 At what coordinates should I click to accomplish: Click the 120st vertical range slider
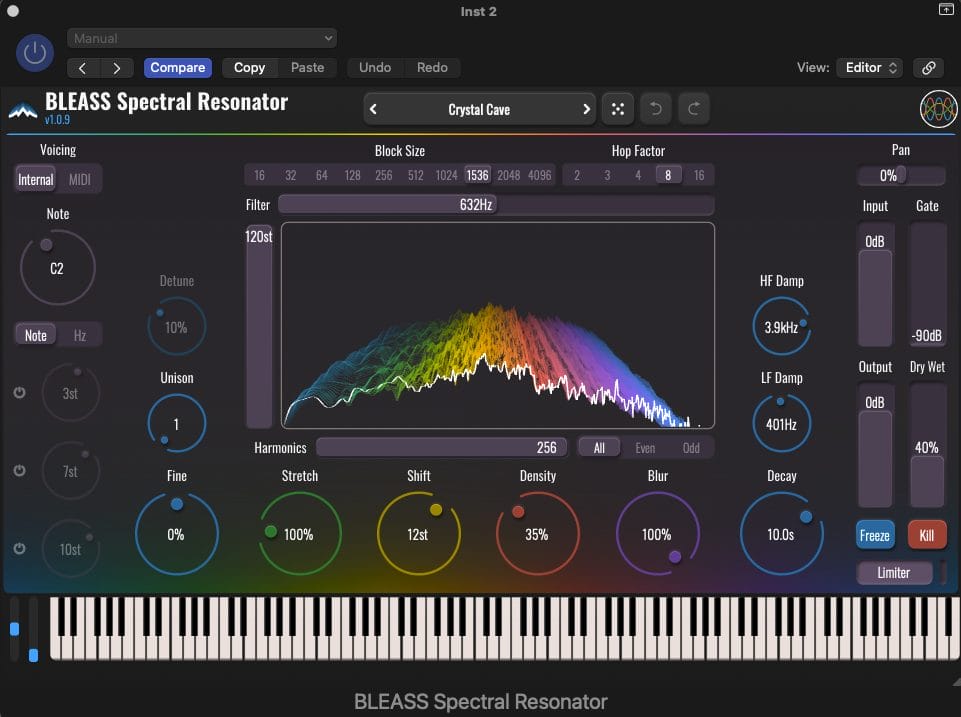tap(259, 326)
